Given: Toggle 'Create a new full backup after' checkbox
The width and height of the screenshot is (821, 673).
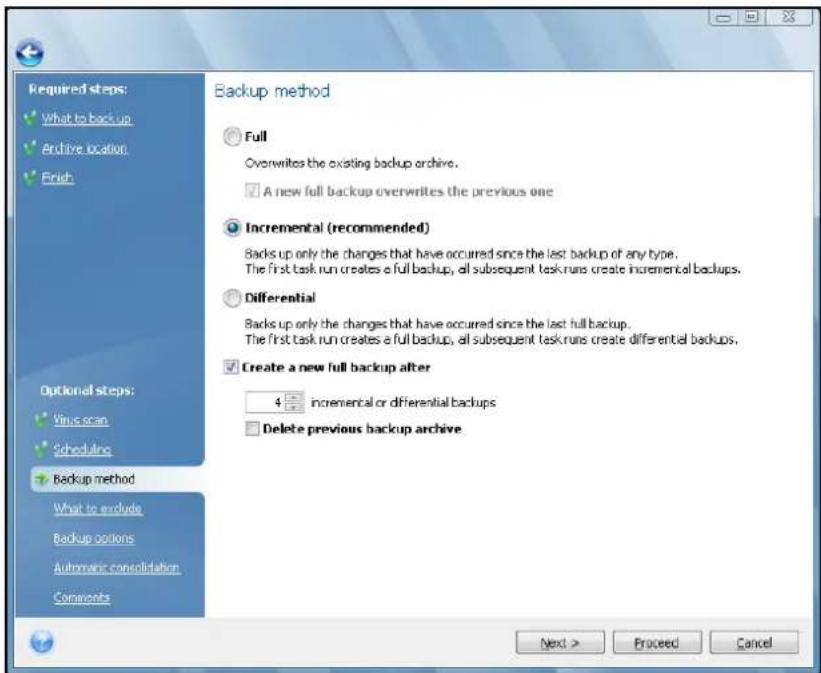Looking at the screenshot, I should 231,367.
